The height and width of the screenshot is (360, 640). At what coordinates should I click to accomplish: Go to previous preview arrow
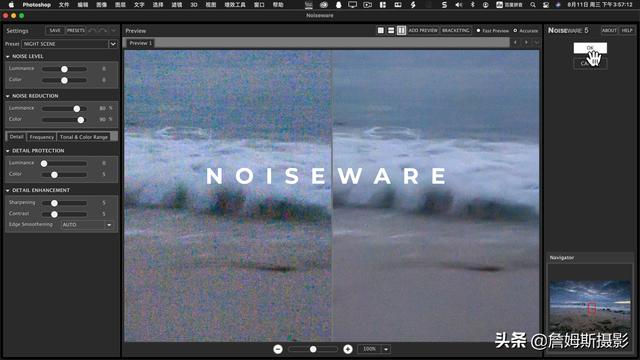tap(516, 42)
